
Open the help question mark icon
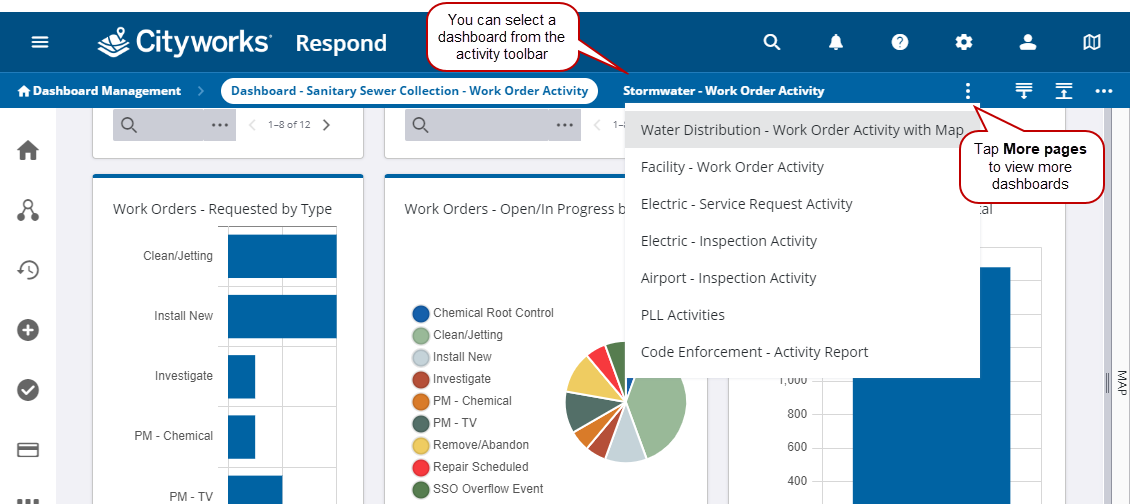click(899, 43)
